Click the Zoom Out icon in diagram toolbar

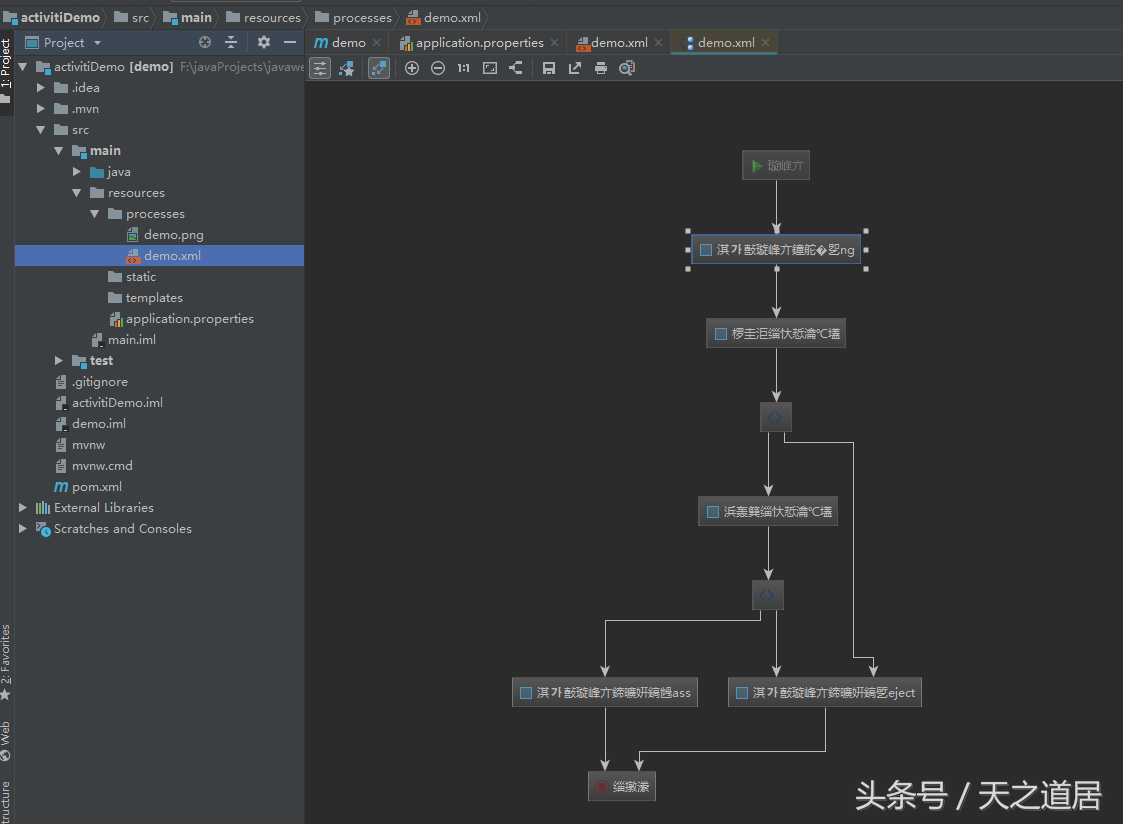tap(438, 68)
